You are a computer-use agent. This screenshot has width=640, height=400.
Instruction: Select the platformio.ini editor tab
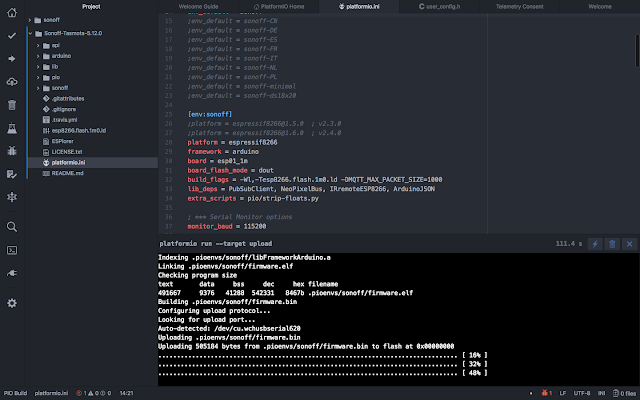tap(359, 7)
